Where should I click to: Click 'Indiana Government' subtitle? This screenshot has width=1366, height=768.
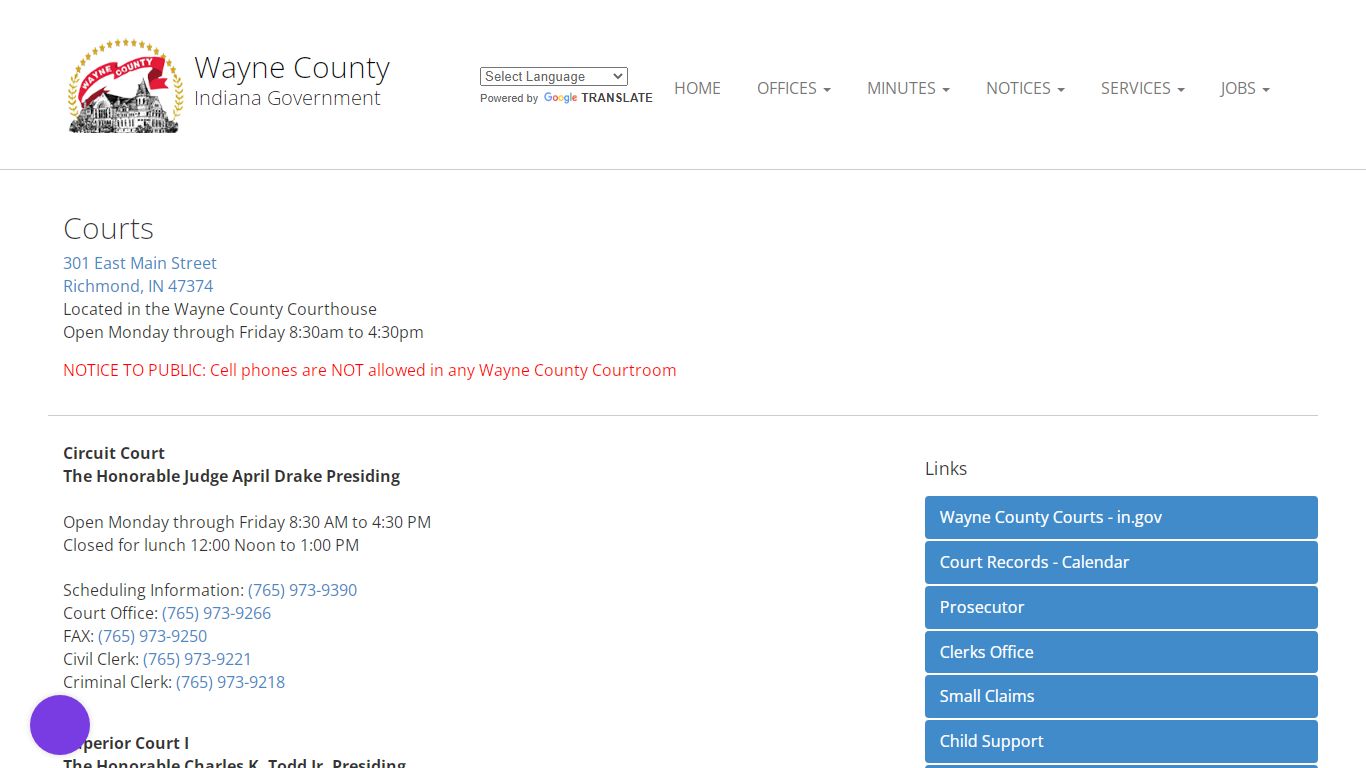[x=287, y=98]
